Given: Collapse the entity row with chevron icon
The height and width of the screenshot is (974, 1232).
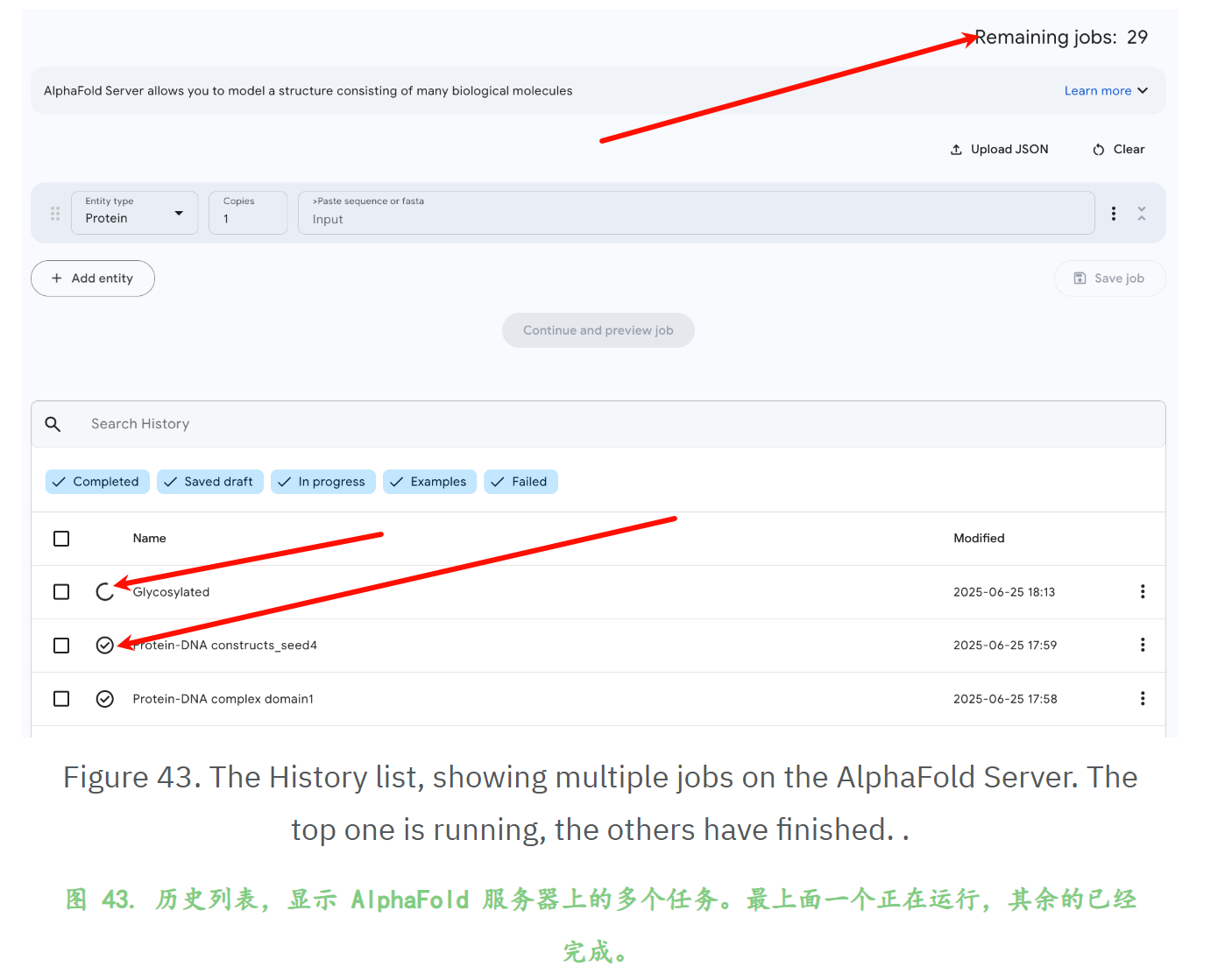Looking at the screenshot, I should coord(1141,213).
